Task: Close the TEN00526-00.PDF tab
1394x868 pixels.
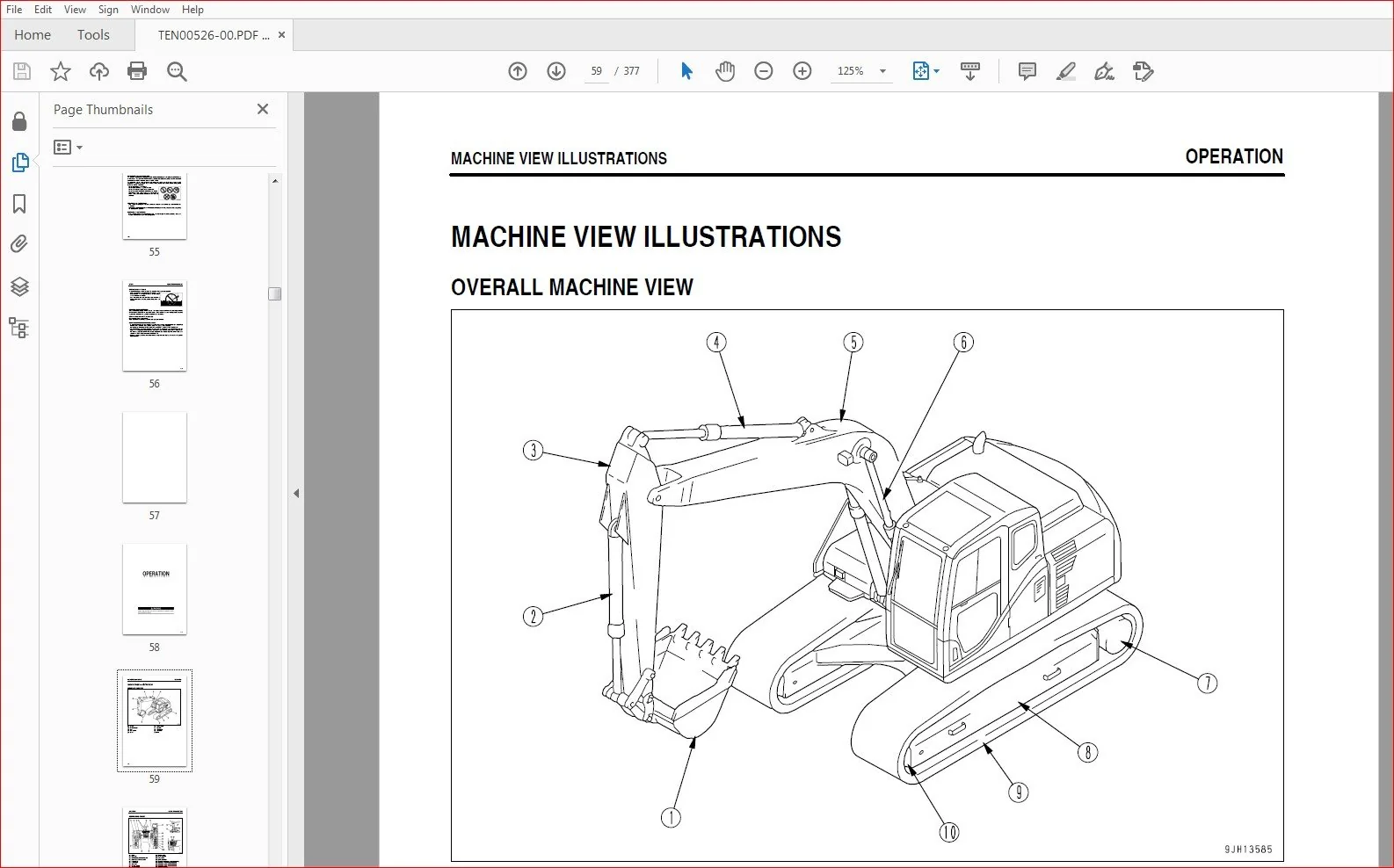Action: [281, 35]
